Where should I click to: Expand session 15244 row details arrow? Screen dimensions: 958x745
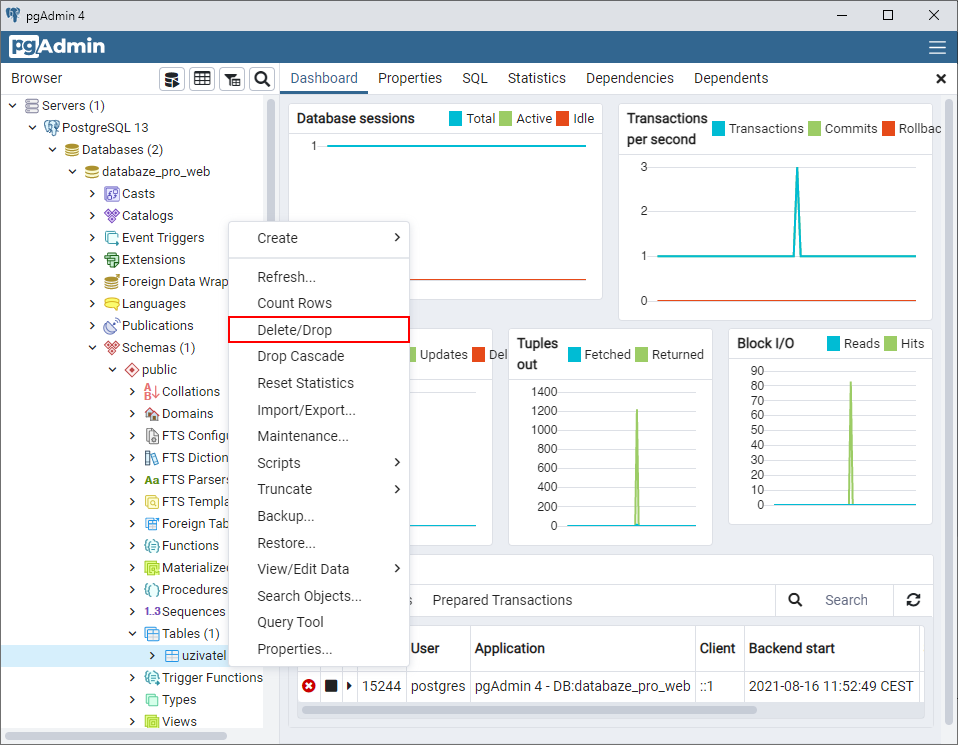coord(349,686)
